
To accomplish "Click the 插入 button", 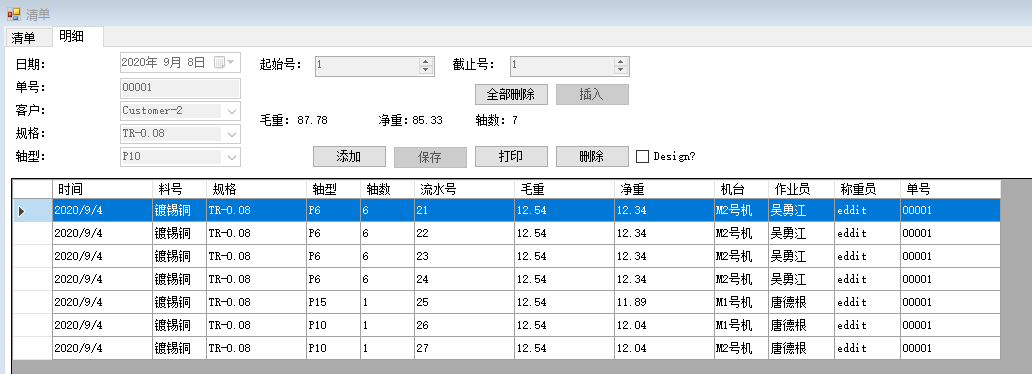I will point(592,94).
